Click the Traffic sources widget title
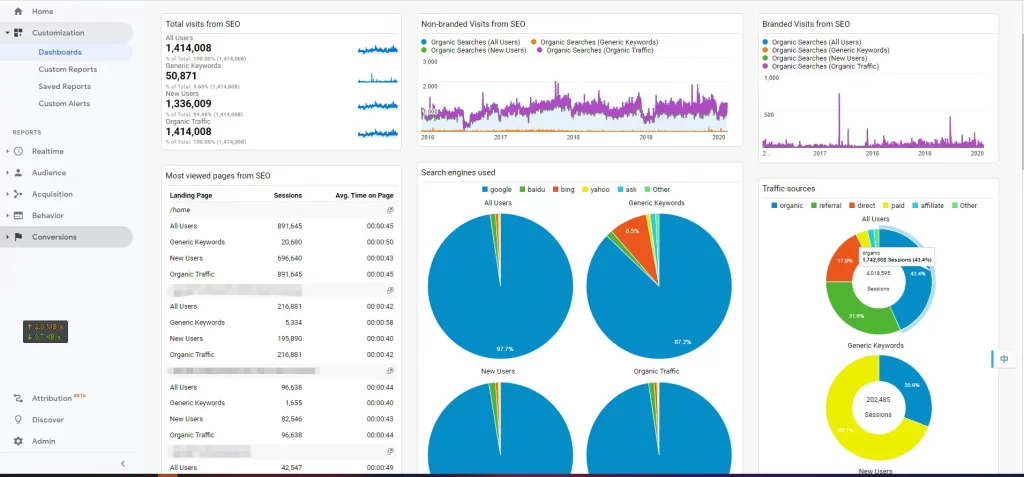1024x477 pixels. (x=789, y=189)
